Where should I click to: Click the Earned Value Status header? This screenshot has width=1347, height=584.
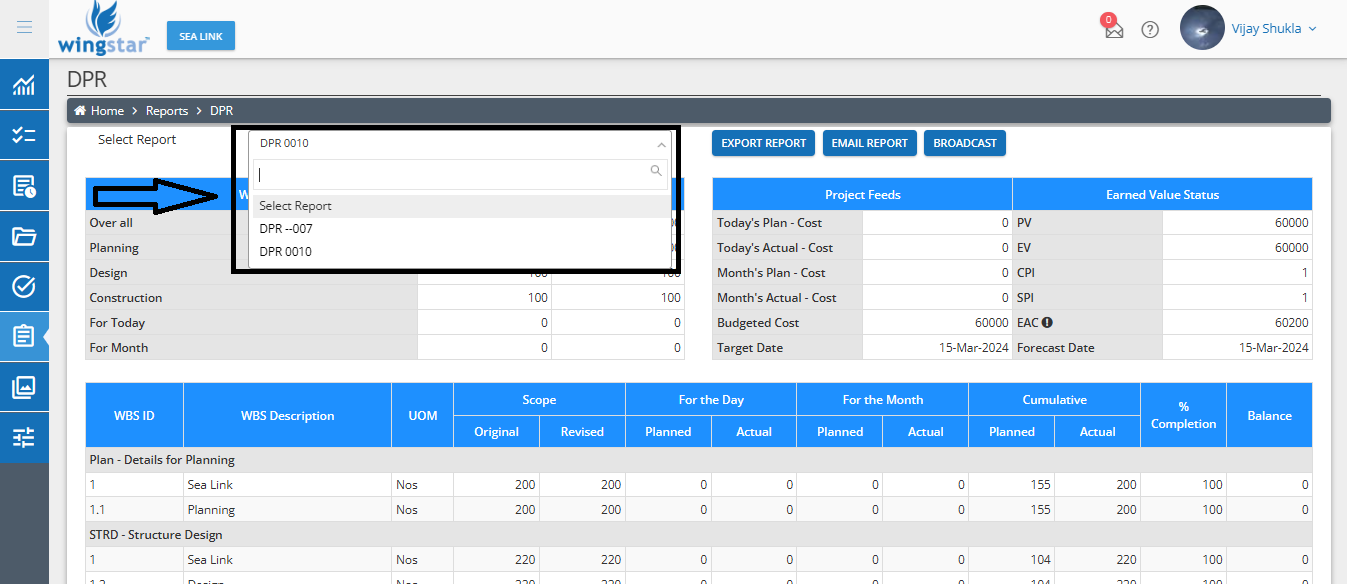point(1162,194)
